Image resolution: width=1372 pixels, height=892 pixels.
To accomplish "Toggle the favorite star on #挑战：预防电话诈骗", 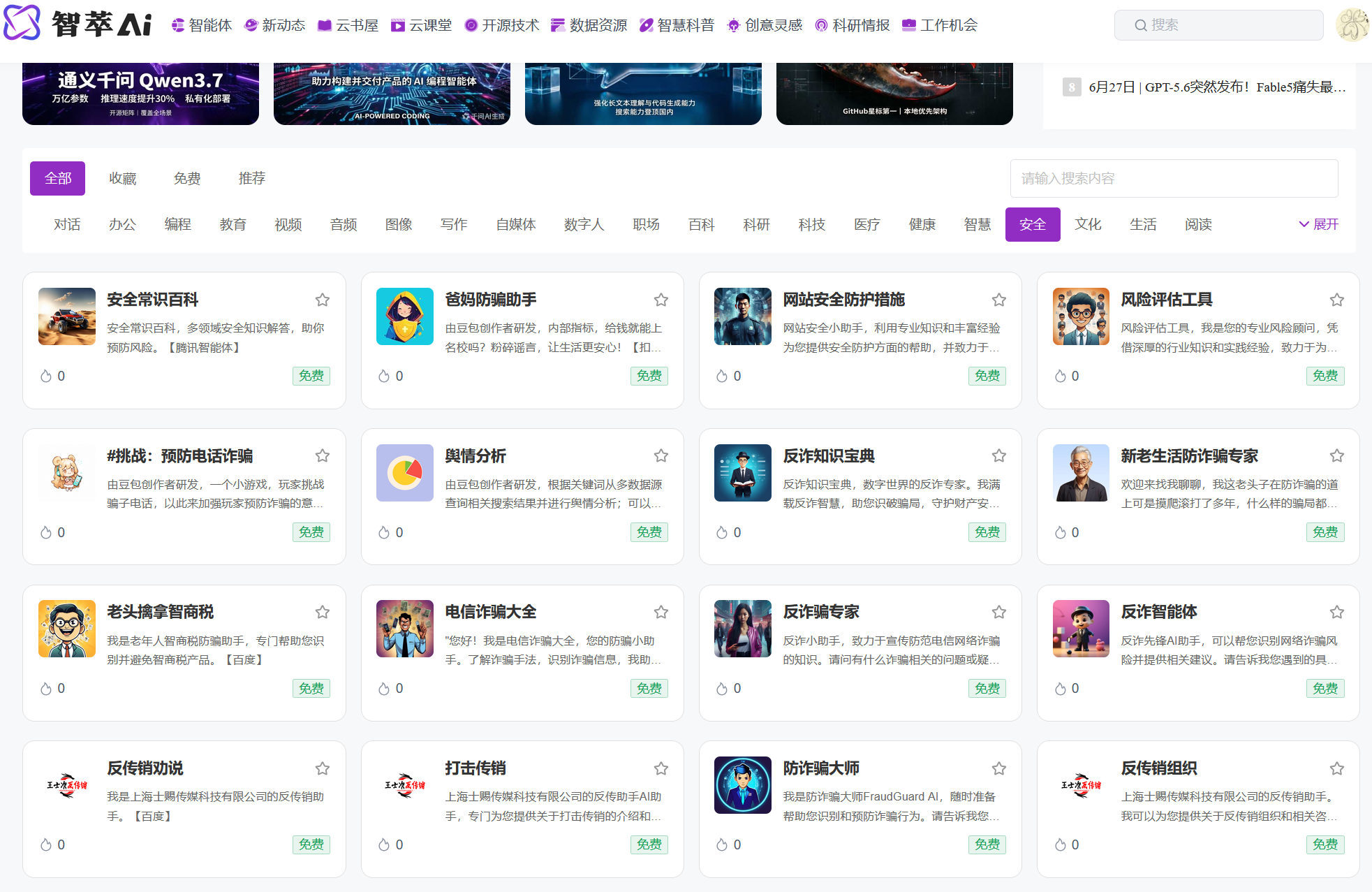I will [x=322, y=456].
